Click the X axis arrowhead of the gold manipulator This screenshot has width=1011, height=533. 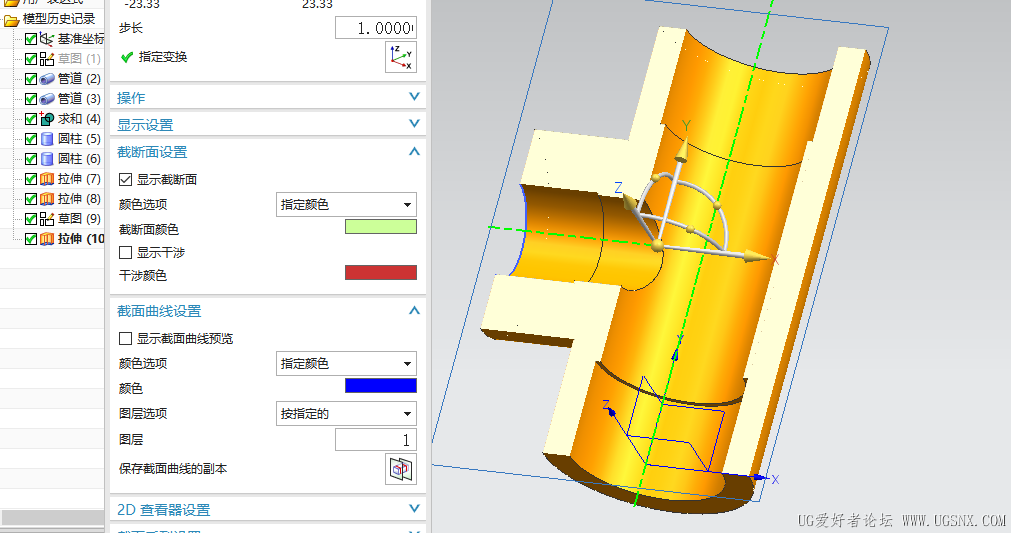(x=756, y=257)
